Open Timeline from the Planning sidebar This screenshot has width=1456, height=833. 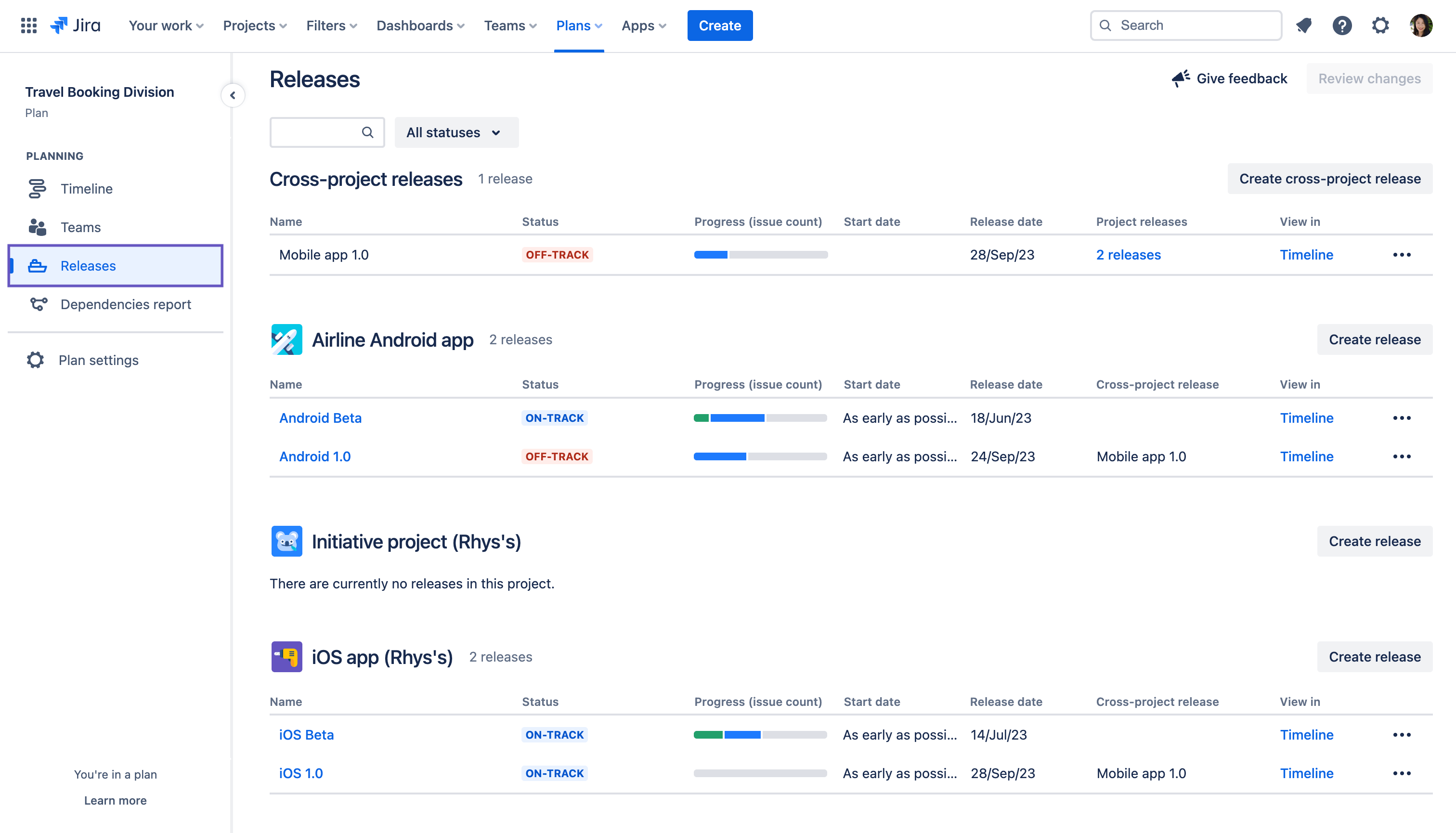pos(86,189)
